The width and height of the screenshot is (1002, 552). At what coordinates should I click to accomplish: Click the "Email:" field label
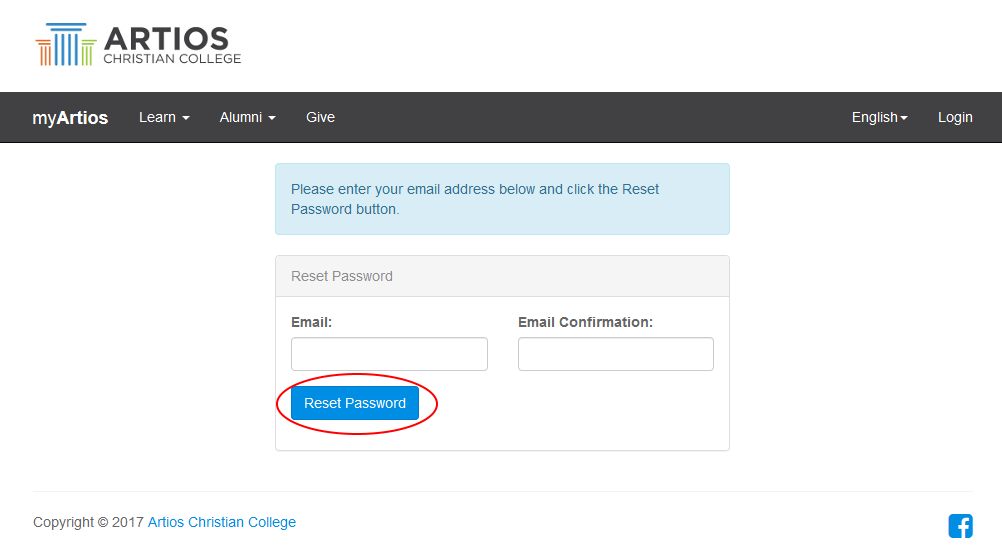[x=312, y=322]
